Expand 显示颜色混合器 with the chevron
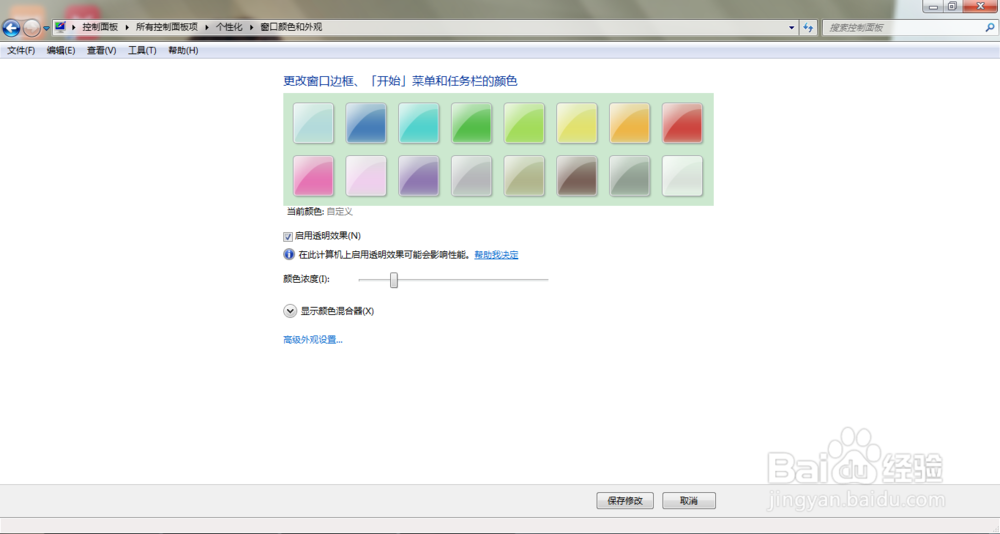 [x=290, y=311]
